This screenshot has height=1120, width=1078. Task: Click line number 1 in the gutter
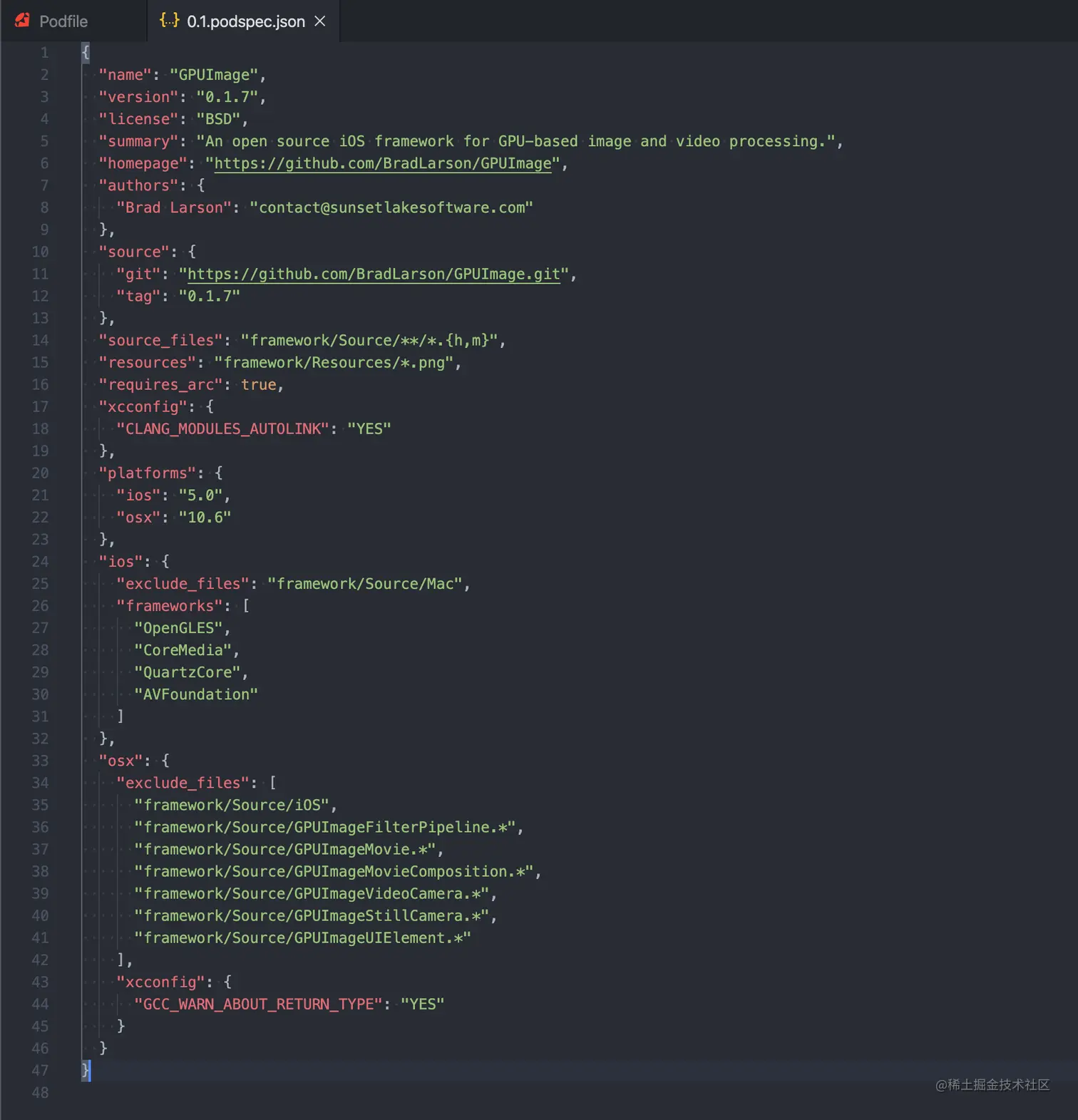pos(44,53)
